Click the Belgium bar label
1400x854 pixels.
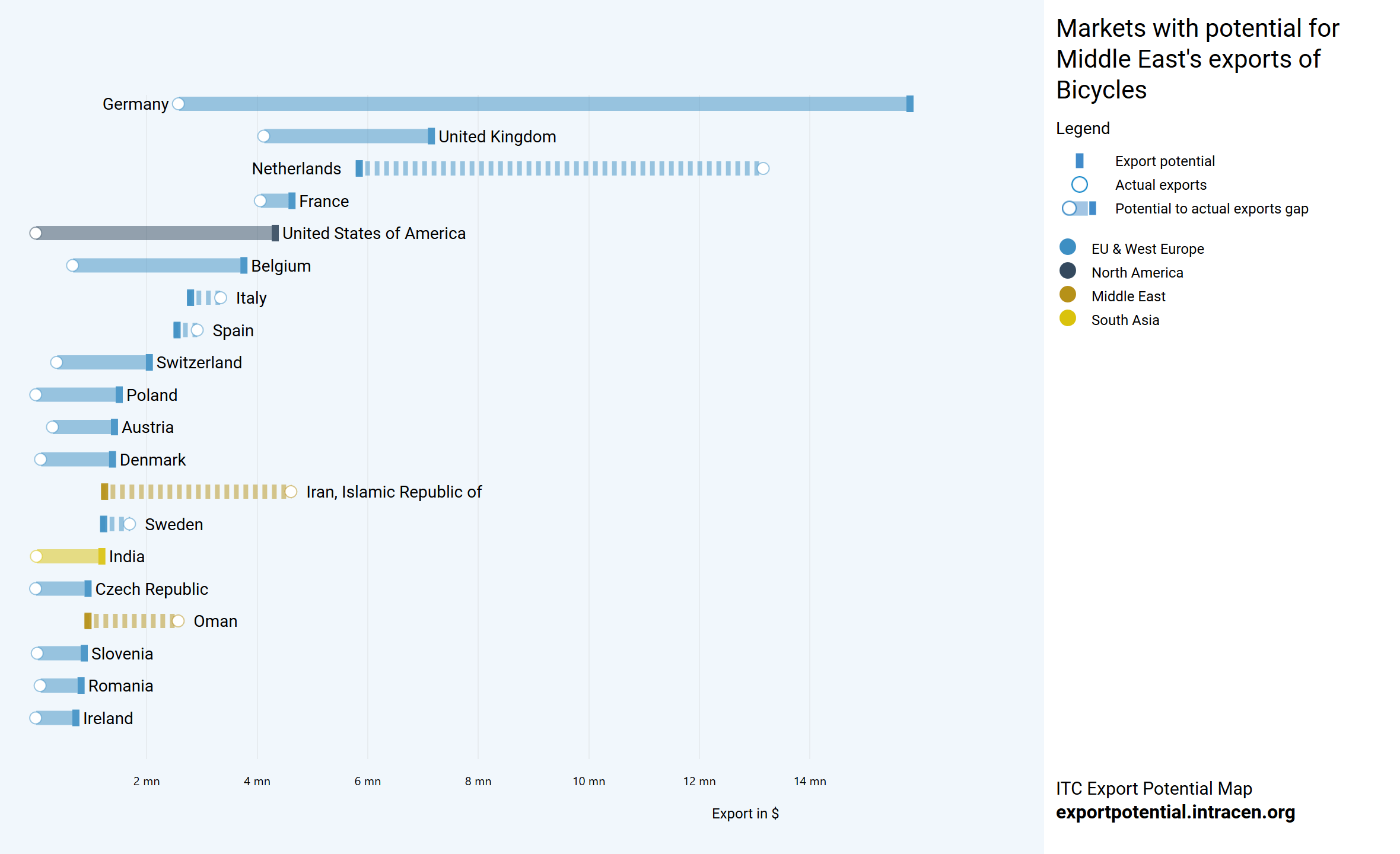pyautogui.click(x=281, y=266)
